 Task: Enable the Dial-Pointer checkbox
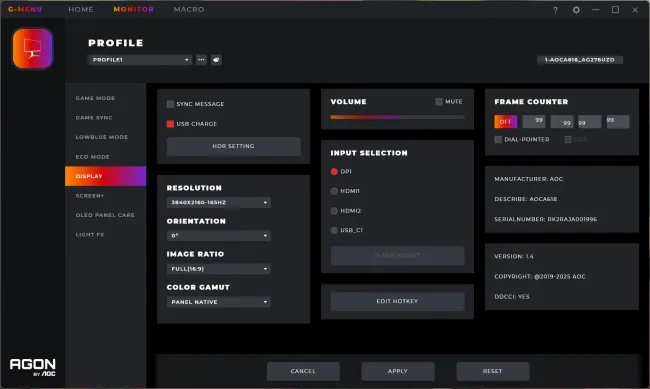pyautogui.click(x=498, y=140)
